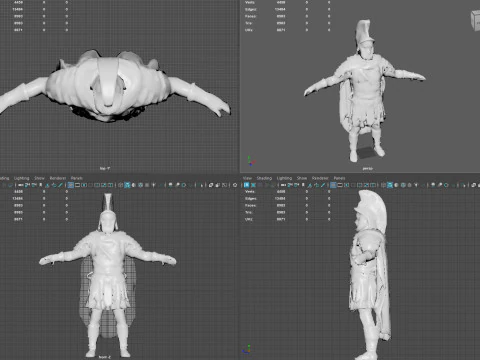Click Use Default Material icon in side view panel

coord(396,185)
